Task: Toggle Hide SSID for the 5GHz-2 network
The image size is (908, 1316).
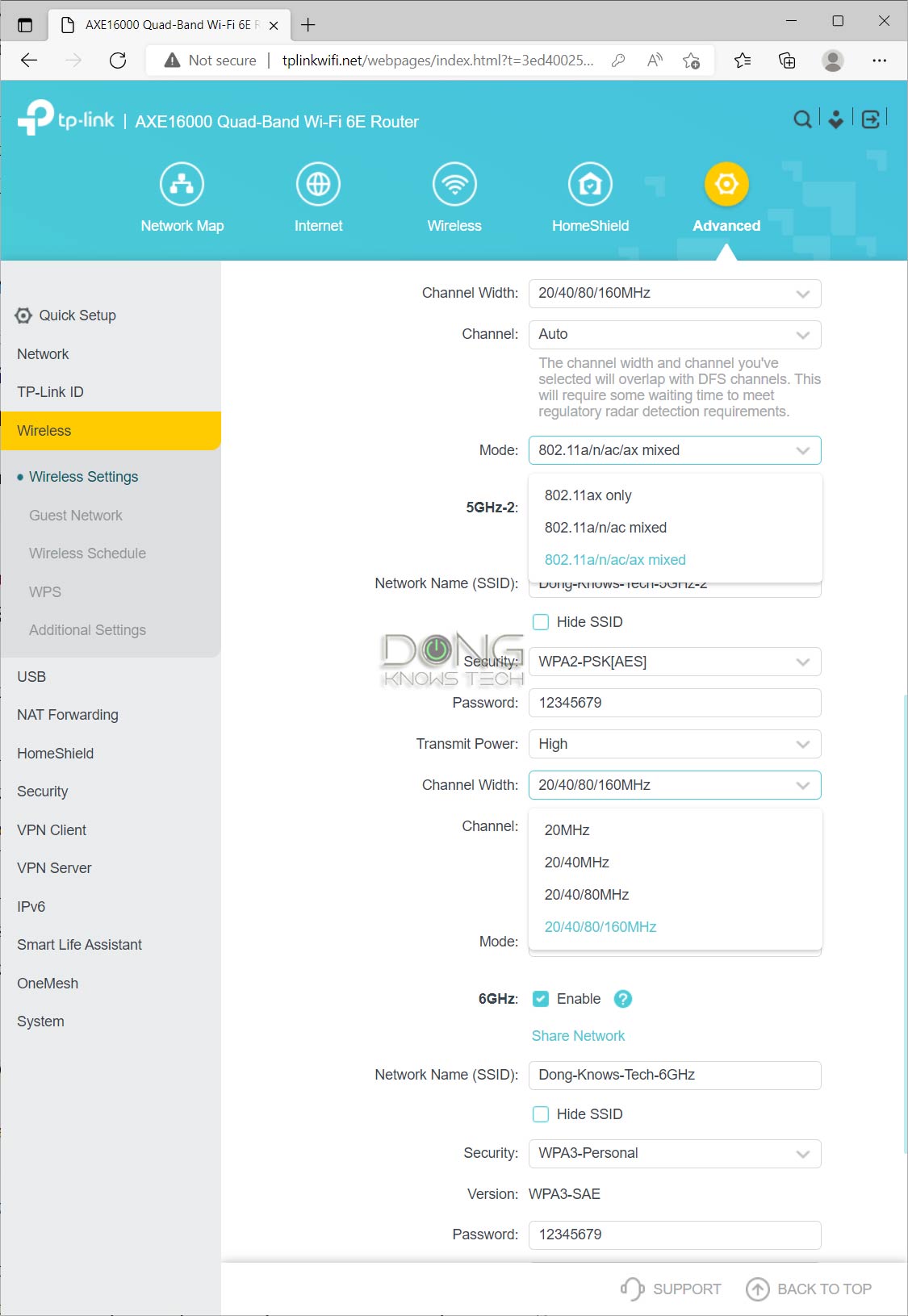Action: point(541,622)
